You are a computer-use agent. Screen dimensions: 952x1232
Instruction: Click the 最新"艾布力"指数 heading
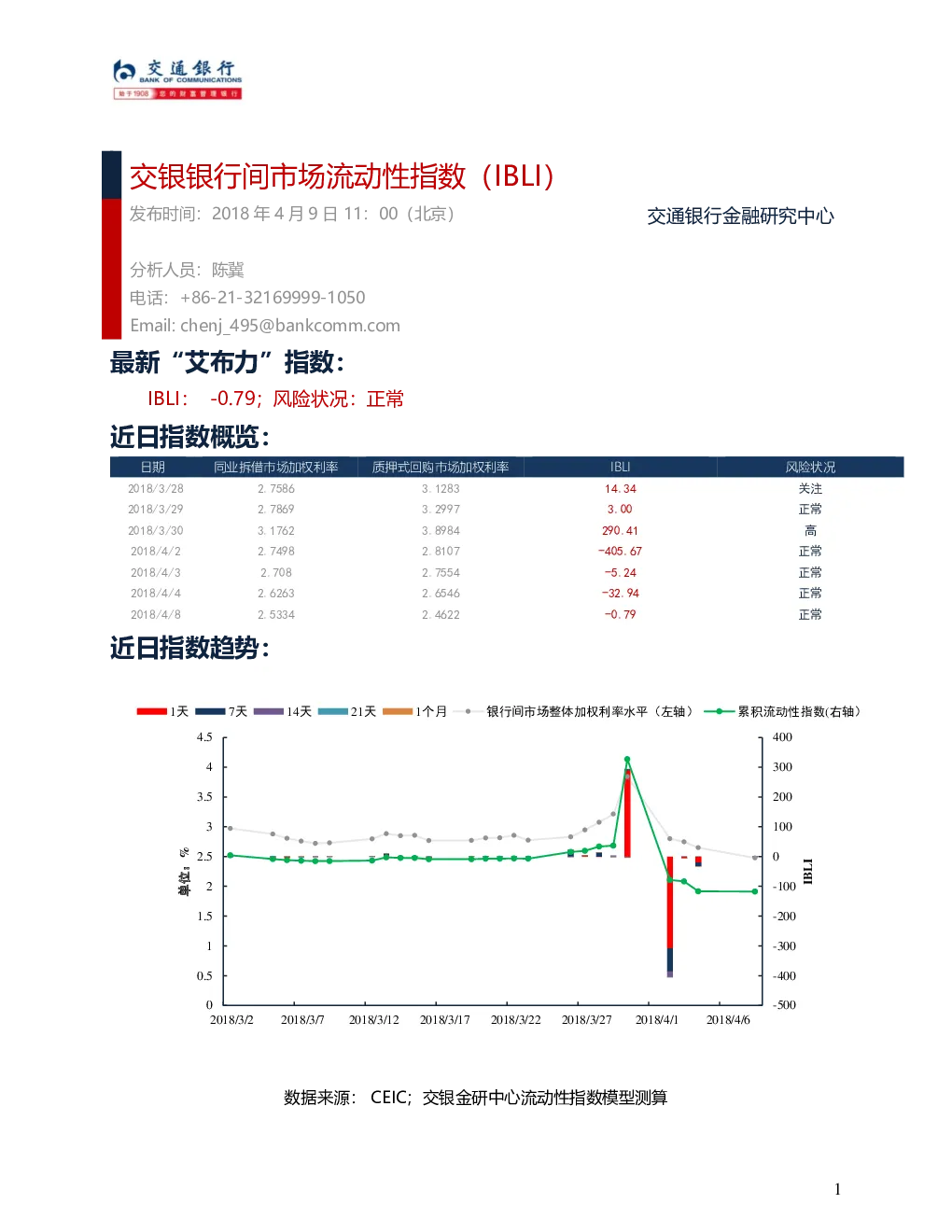(227, 362)
